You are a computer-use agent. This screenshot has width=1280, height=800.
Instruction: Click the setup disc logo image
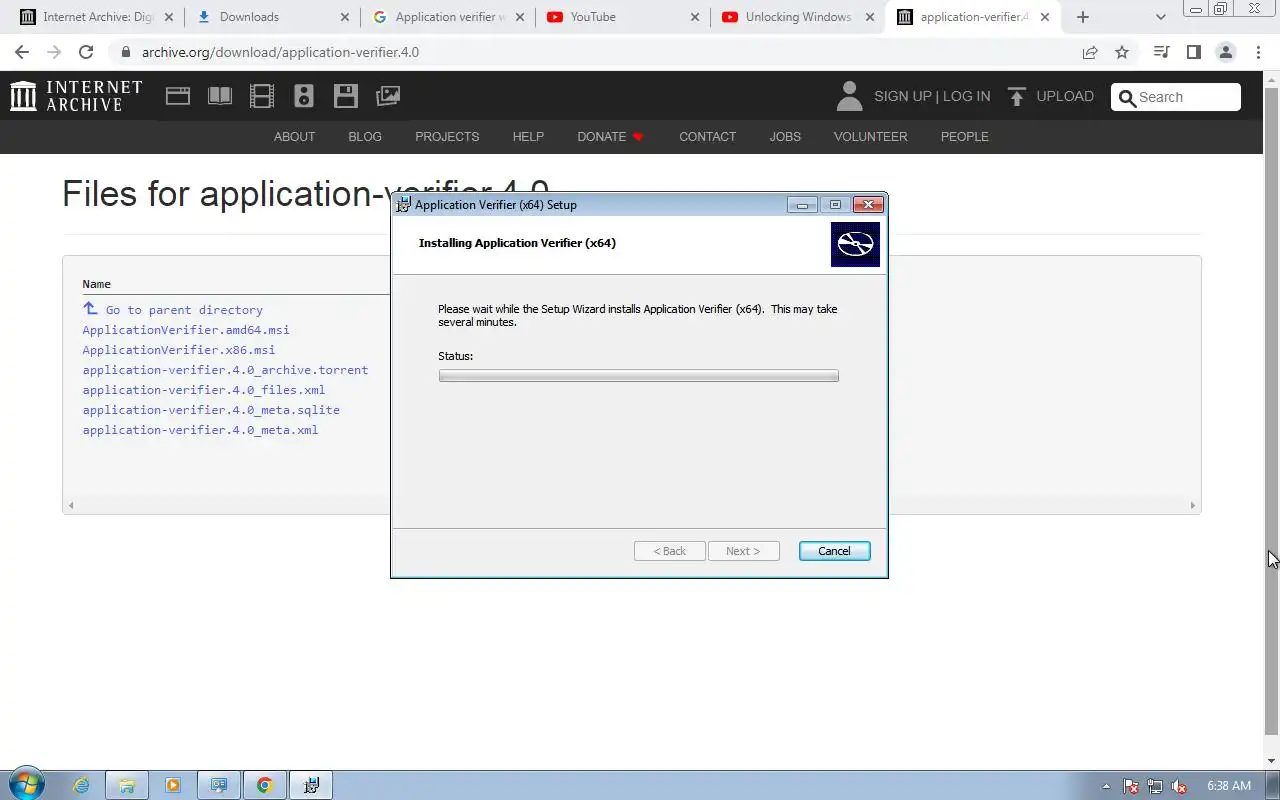tap(855, 244)
